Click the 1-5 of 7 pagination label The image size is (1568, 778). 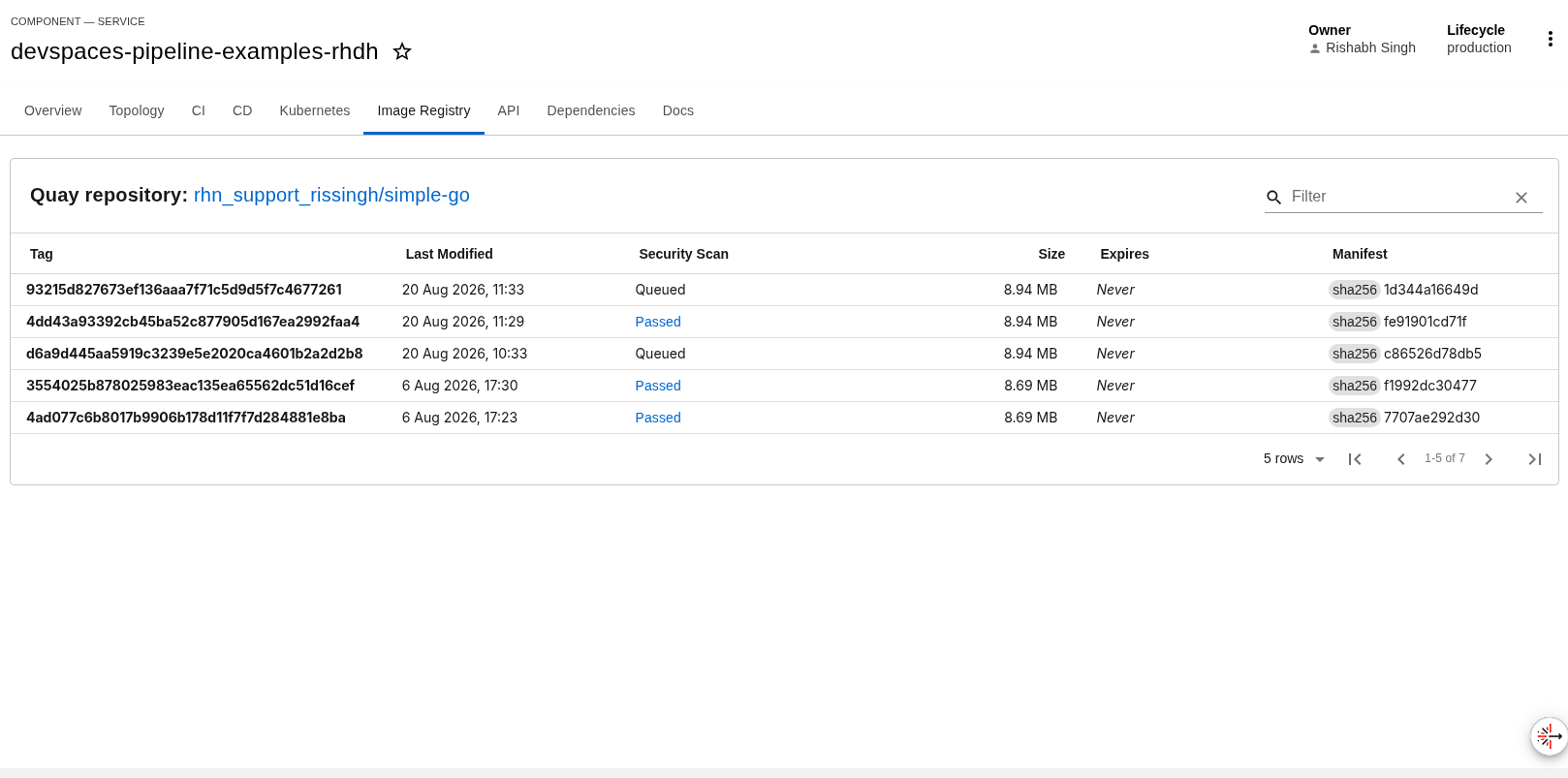pyautogui.click(x=1445, y=458)
